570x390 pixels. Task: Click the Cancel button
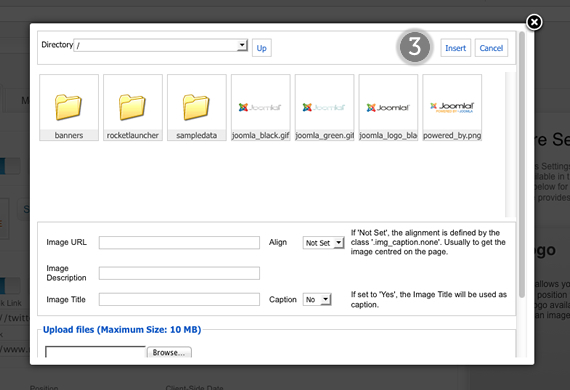(x=491, y=48)
